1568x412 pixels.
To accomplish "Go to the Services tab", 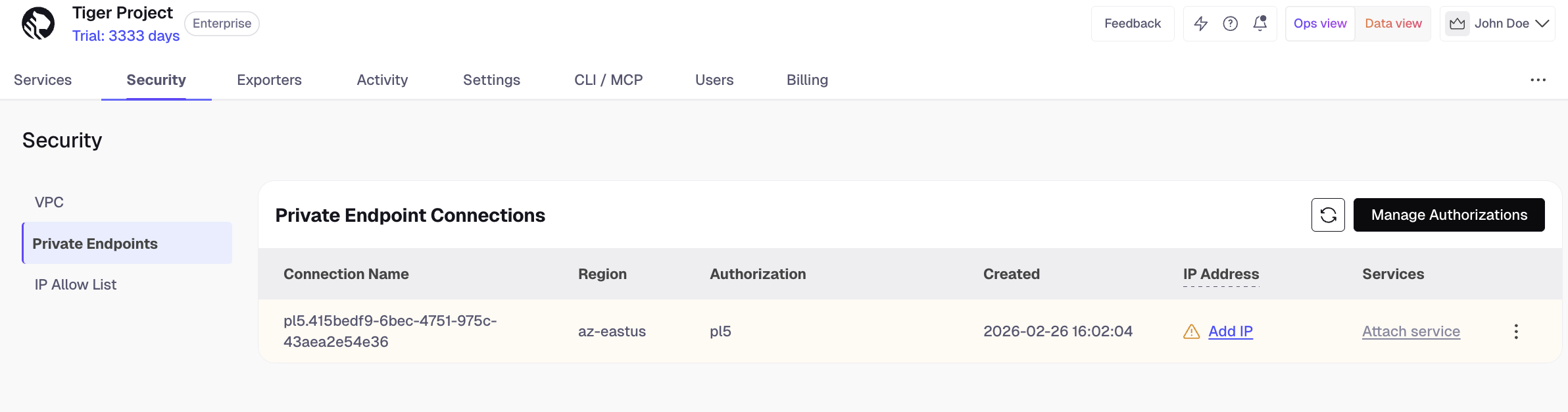I will click(x=43, y=80).
